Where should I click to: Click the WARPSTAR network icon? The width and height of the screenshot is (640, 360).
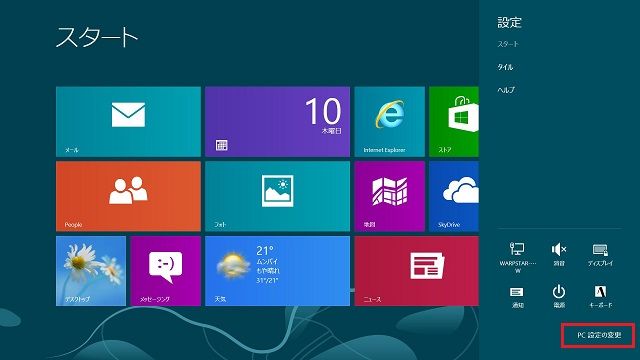pyautogui.click(x=518, y=257)
